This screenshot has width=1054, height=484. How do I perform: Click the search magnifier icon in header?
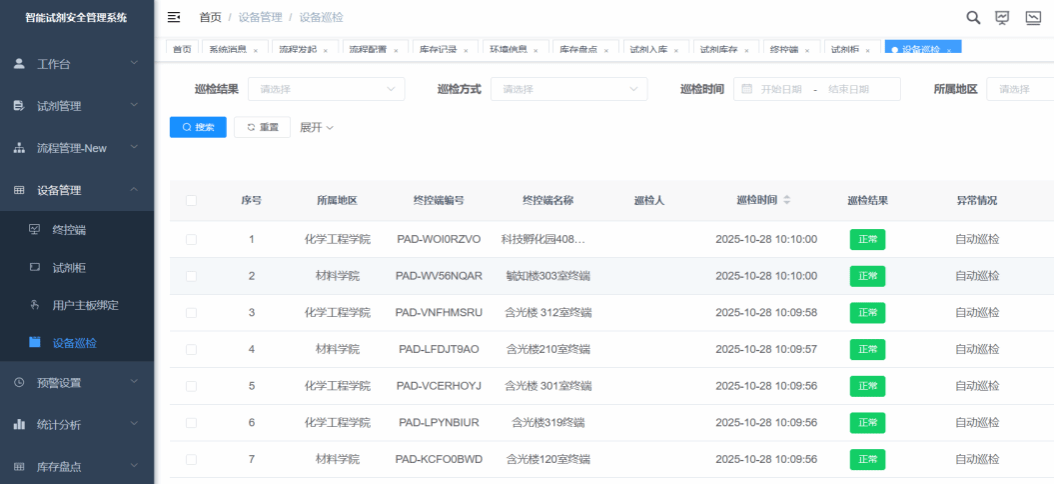coord(972,17)
